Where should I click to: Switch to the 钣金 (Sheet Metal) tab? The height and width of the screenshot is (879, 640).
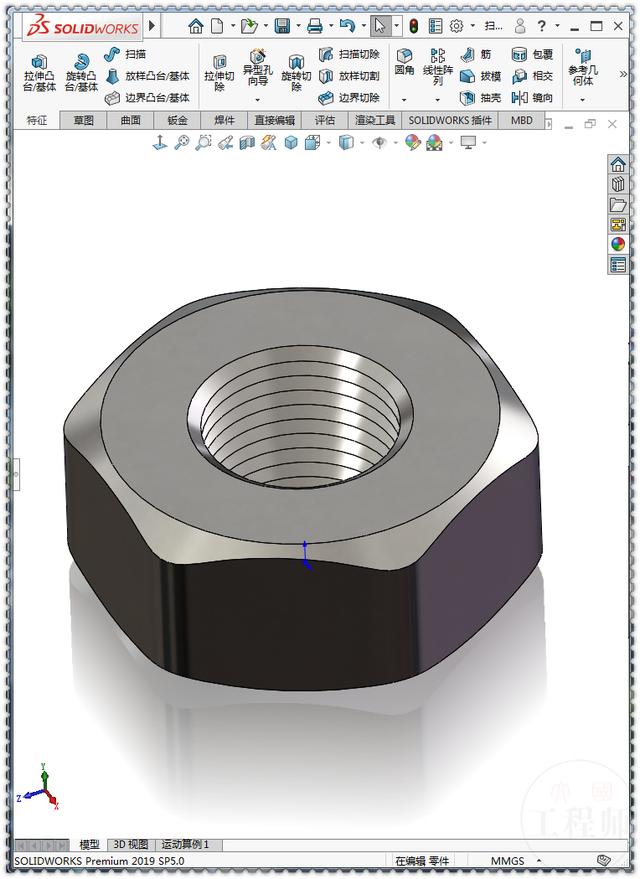tap(178, 121)
